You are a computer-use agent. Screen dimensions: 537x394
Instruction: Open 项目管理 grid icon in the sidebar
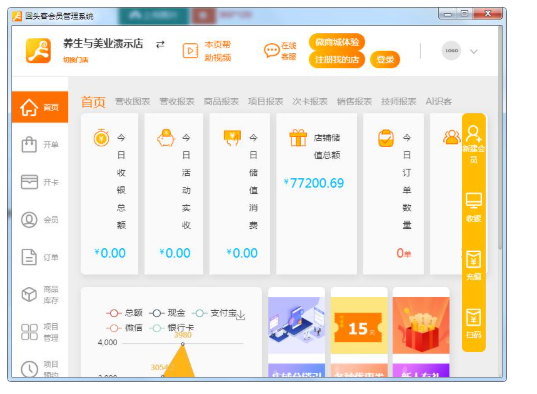point(29,332)
